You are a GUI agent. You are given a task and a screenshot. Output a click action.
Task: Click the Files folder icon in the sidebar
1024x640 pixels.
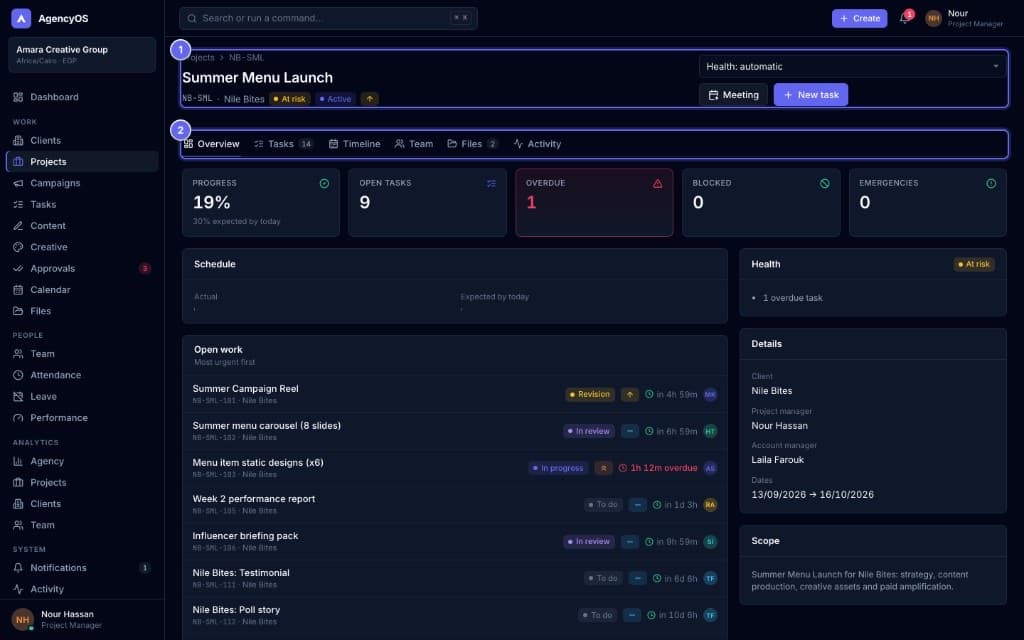18,312
